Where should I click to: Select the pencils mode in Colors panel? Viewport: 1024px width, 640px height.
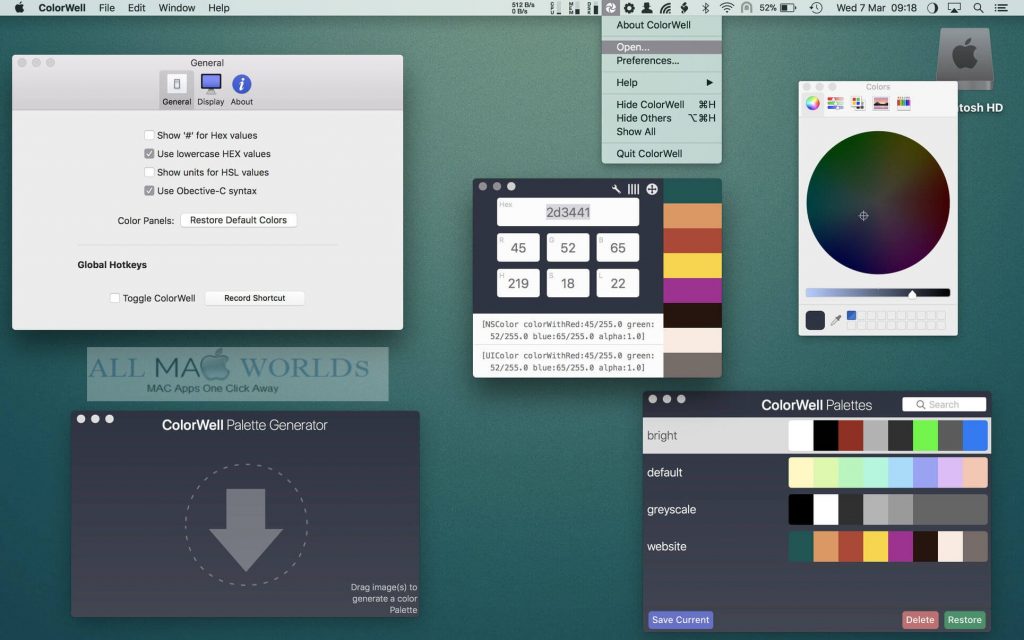tap(904, 103)
